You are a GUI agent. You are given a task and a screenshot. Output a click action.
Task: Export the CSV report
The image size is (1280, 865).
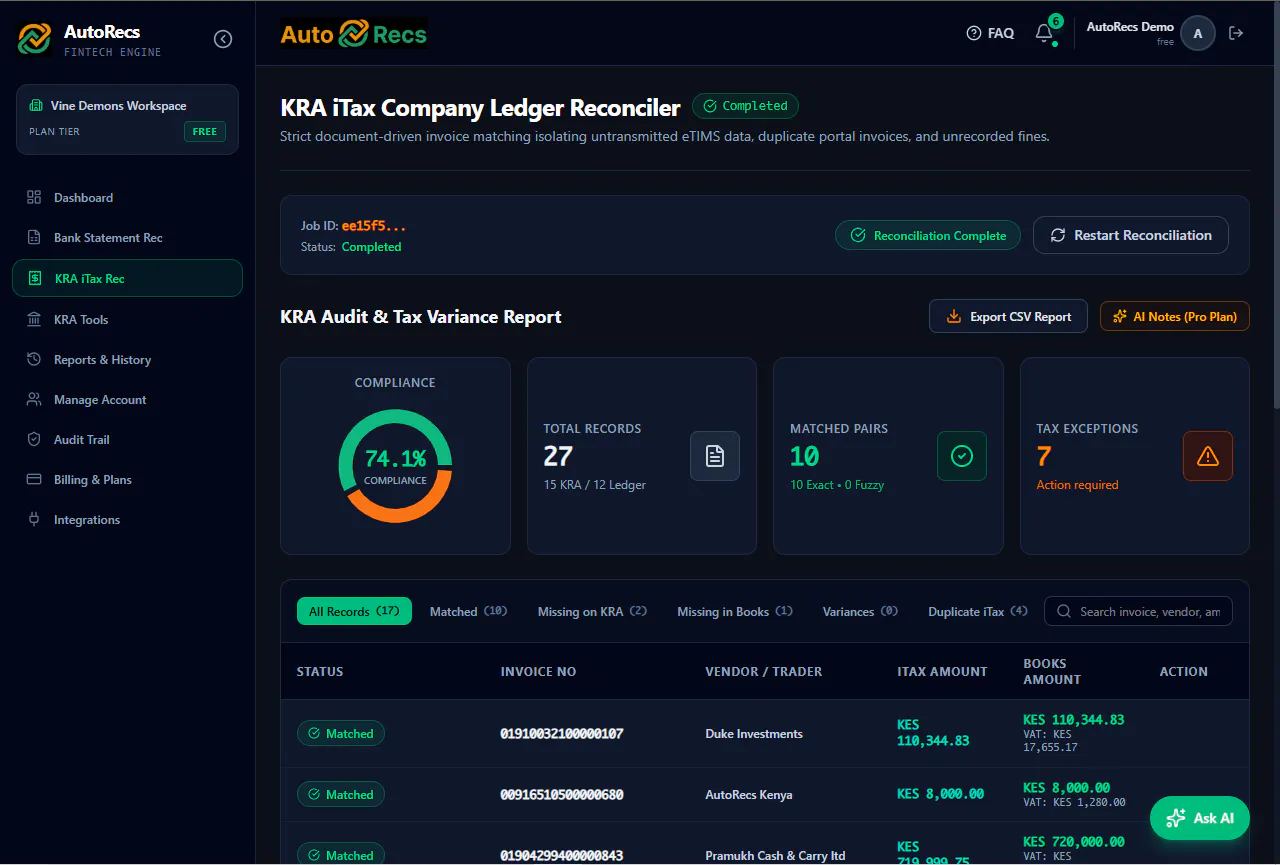click(x=1008, y=317)
